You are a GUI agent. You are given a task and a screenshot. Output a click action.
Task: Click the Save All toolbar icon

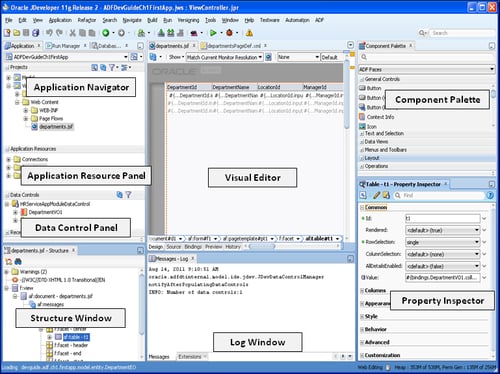click(35, 33)
